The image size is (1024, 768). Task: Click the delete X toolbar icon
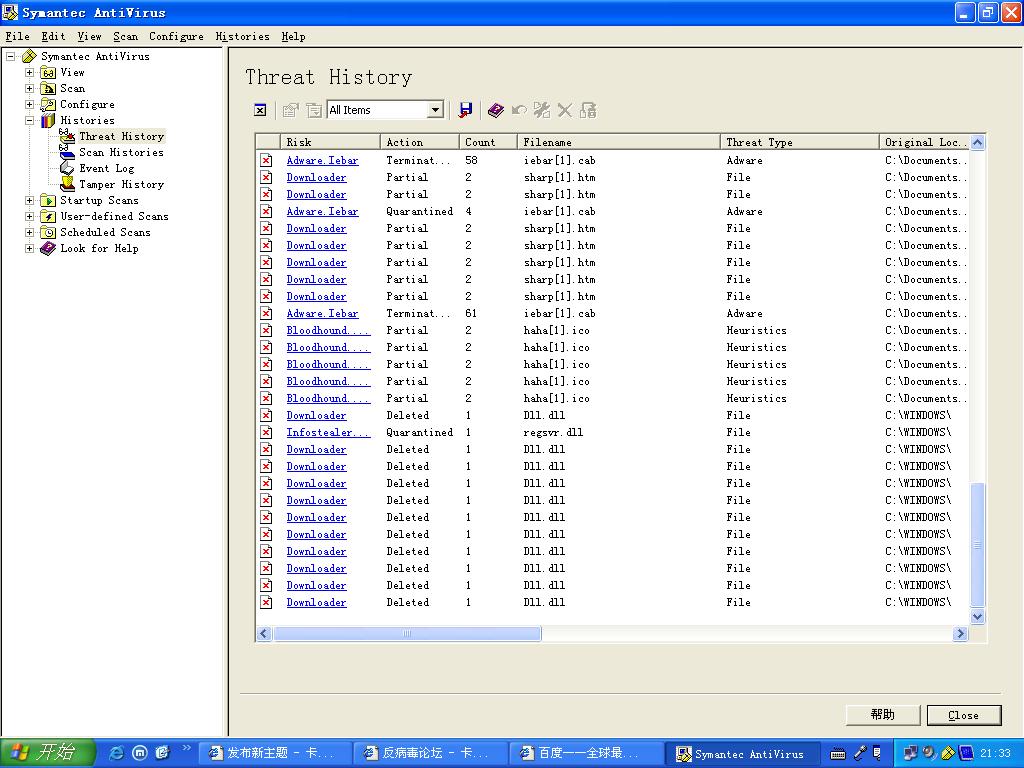565,110
